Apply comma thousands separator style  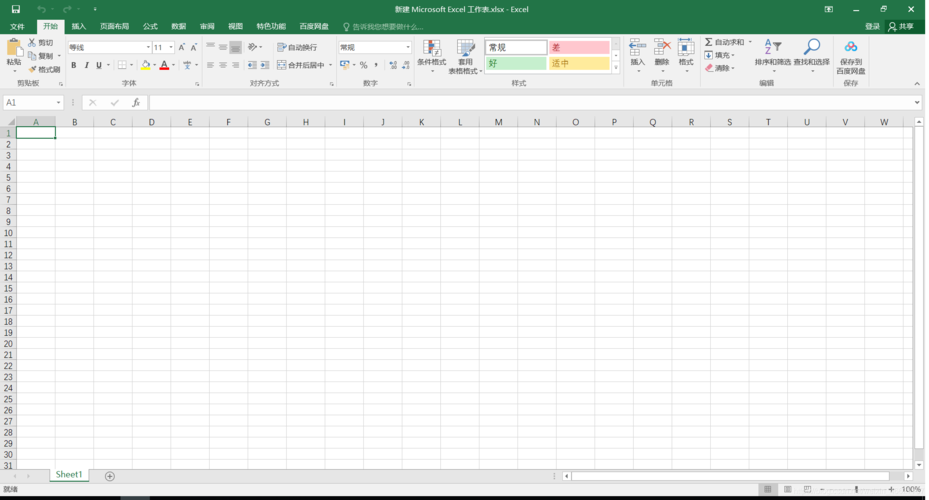click(376, 65)
